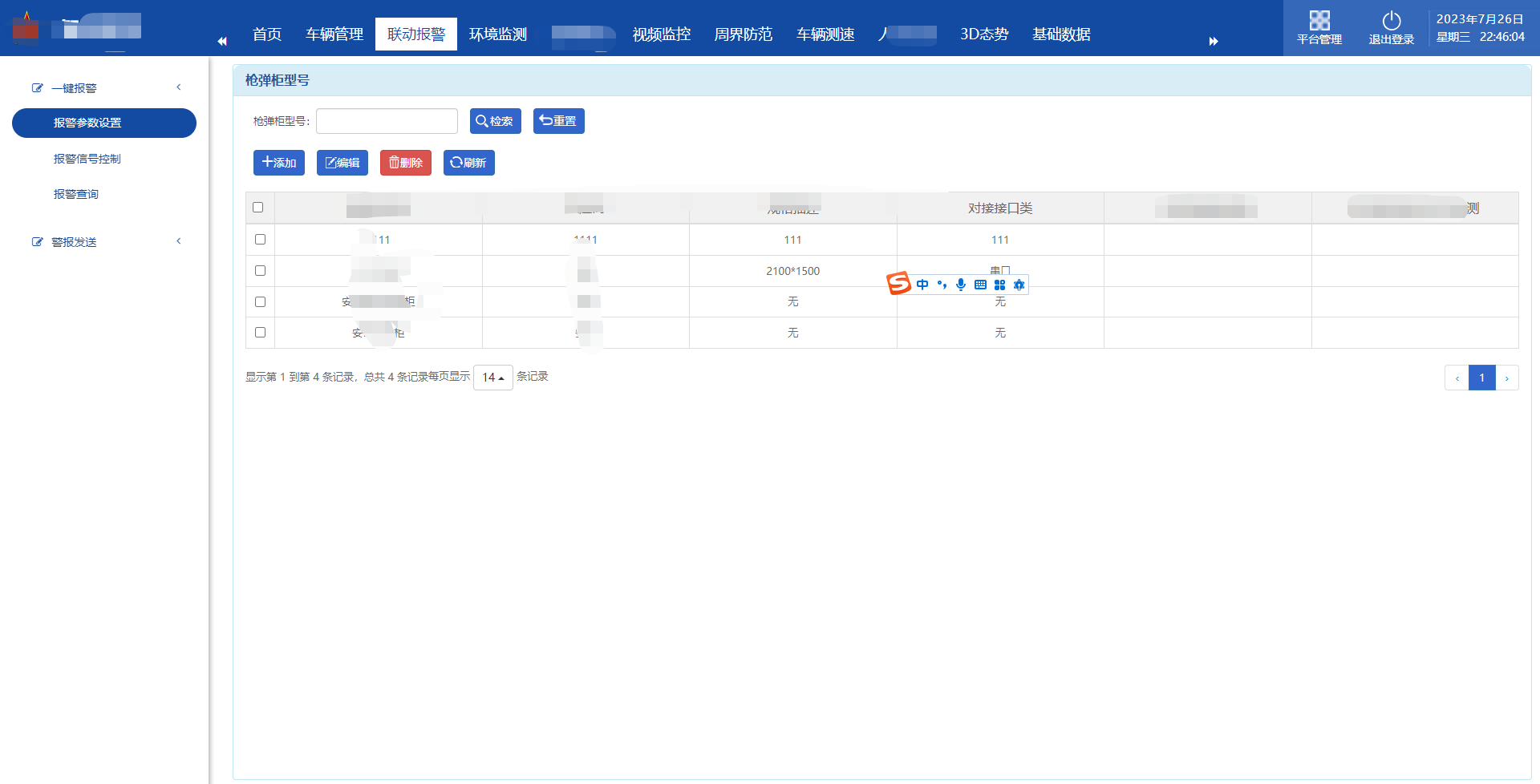Open the page size dropdown showing 14
Viewport: 1540px width, 784px height.
point(493,378)
